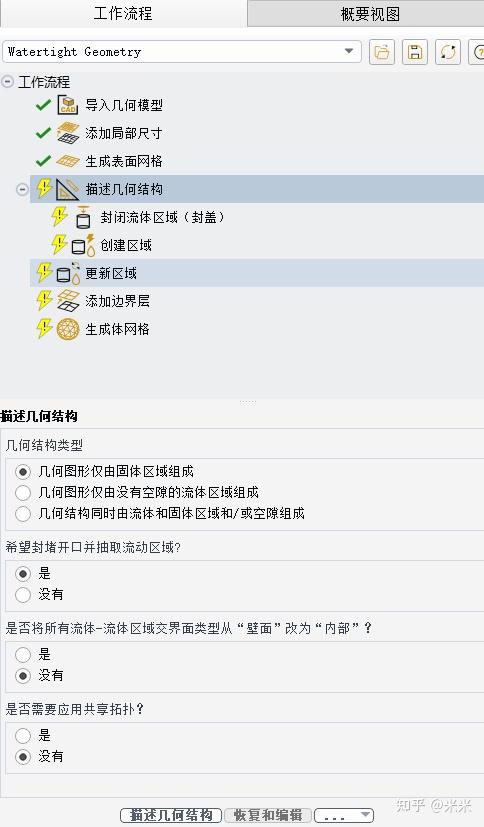Click the 添加边界层 layer icon

68,301
